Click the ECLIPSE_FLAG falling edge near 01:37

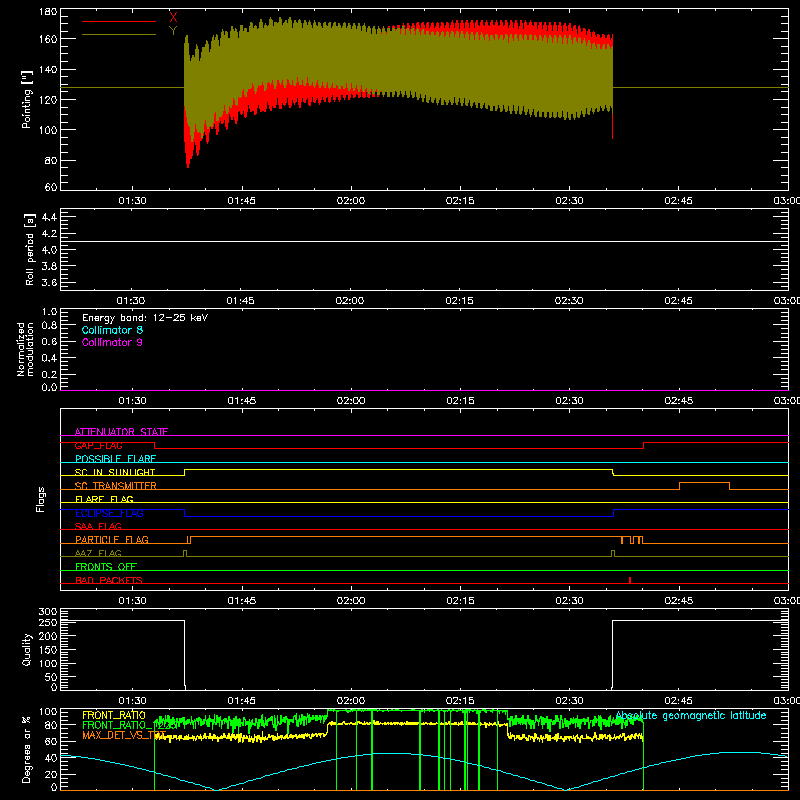tap(185, 513)
